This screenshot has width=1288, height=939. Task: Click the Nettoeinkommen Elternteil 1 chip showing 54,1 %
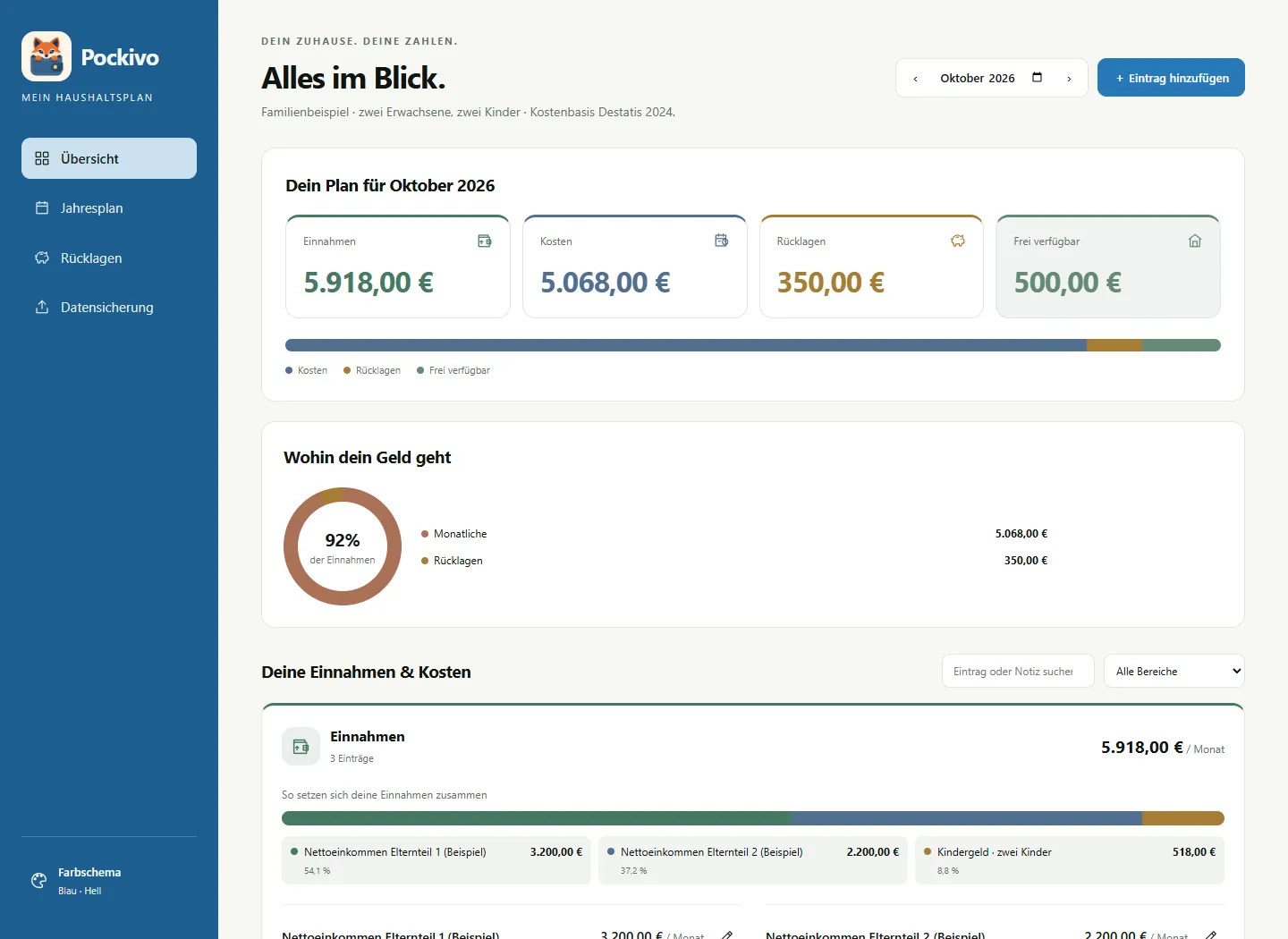coord(436,860)
